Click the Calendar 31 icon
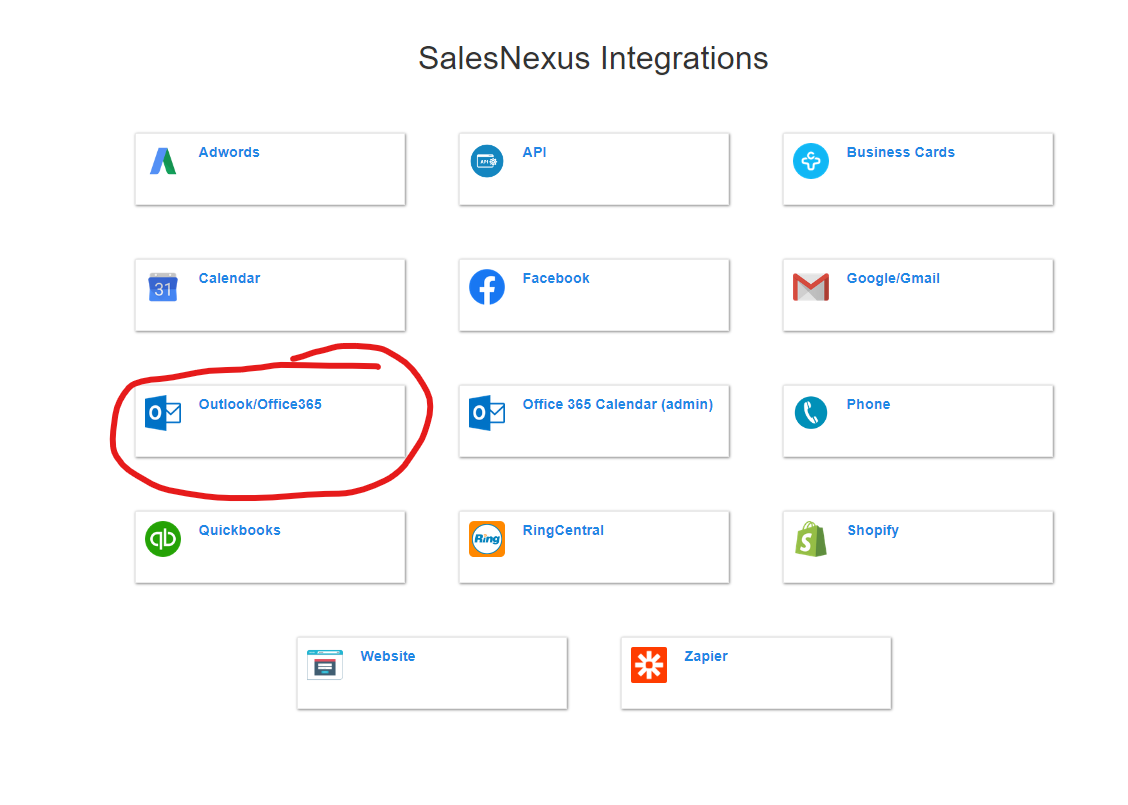This screenshot has width=1128, height=805. (x=163, y=287)
